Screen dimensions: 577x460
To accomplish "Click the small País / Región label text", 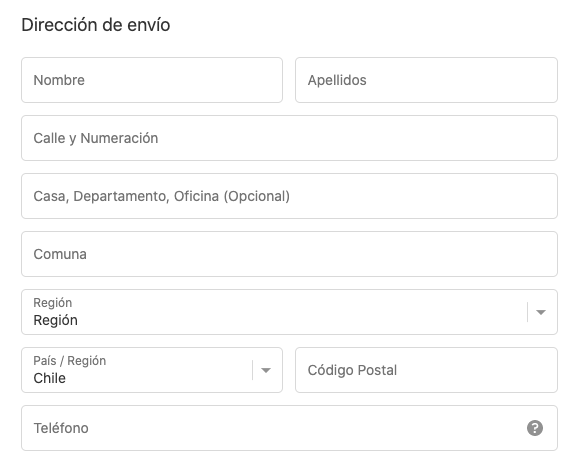I will click(x=70, y=361).
